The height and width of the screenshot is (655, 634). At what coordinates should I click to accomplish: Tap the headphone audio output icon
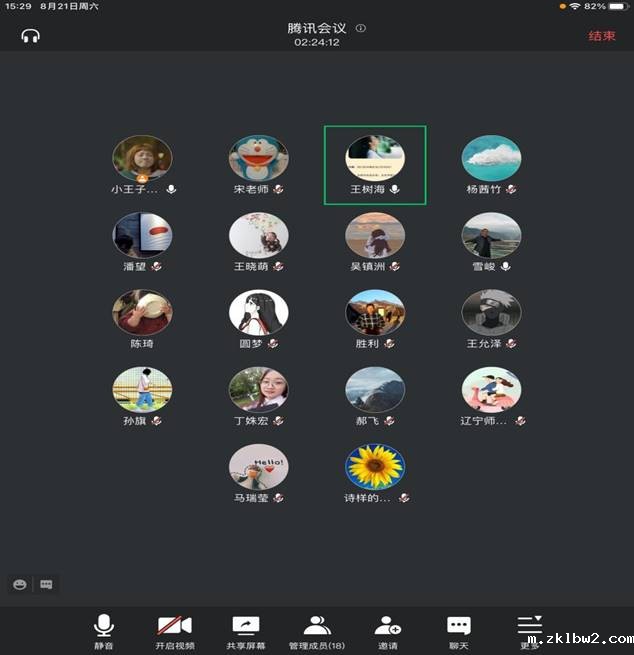(29, 36)
